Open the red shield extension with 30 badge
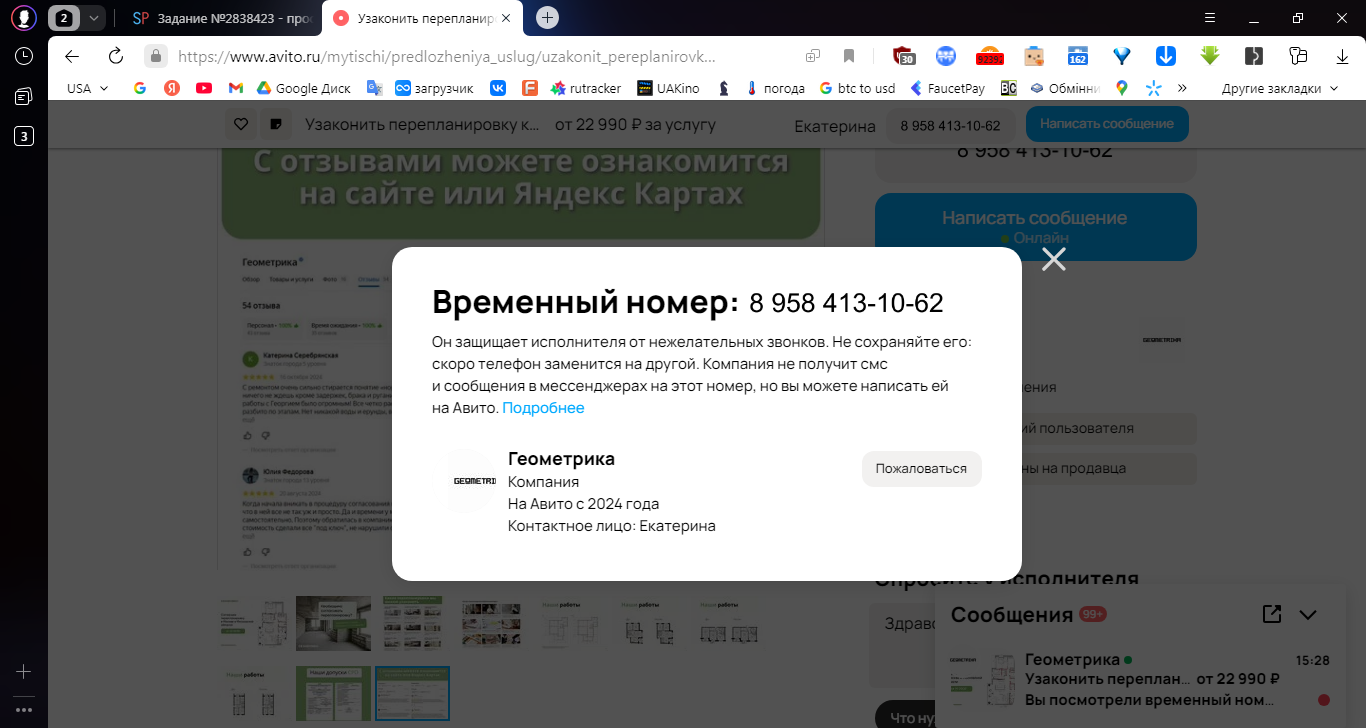The image size is (1366, 728). (x=904, y=56)
